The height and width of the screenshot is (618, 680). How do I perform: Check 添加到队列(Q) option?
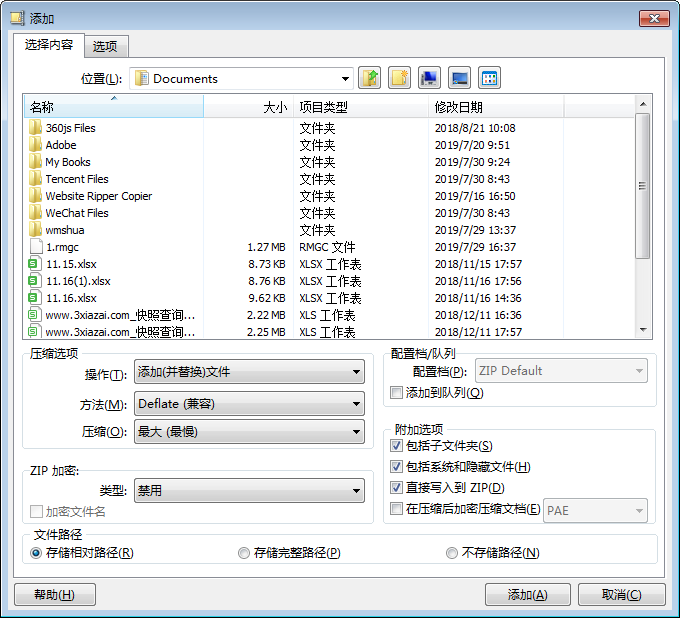coord(396,393)
